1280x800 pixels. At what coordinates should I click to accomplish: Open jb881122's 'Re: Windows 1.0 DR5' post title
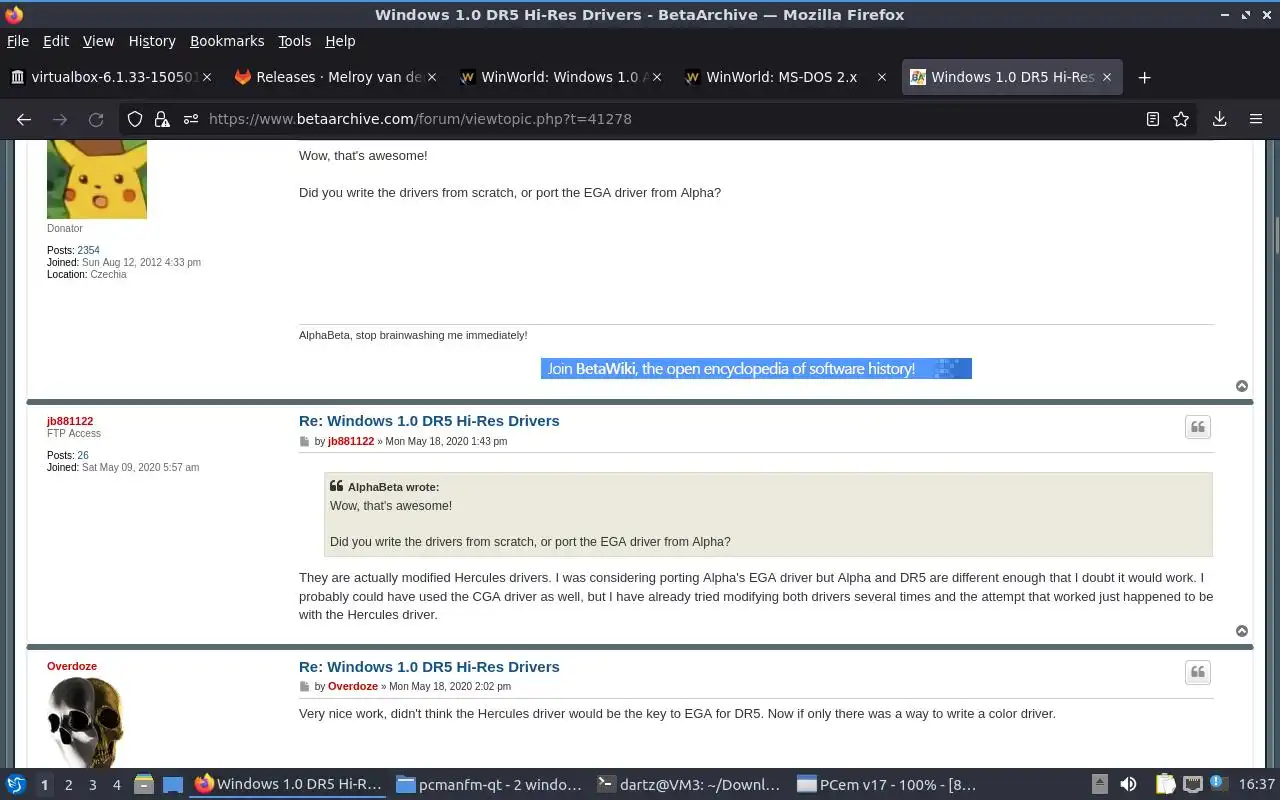point(429,421)
